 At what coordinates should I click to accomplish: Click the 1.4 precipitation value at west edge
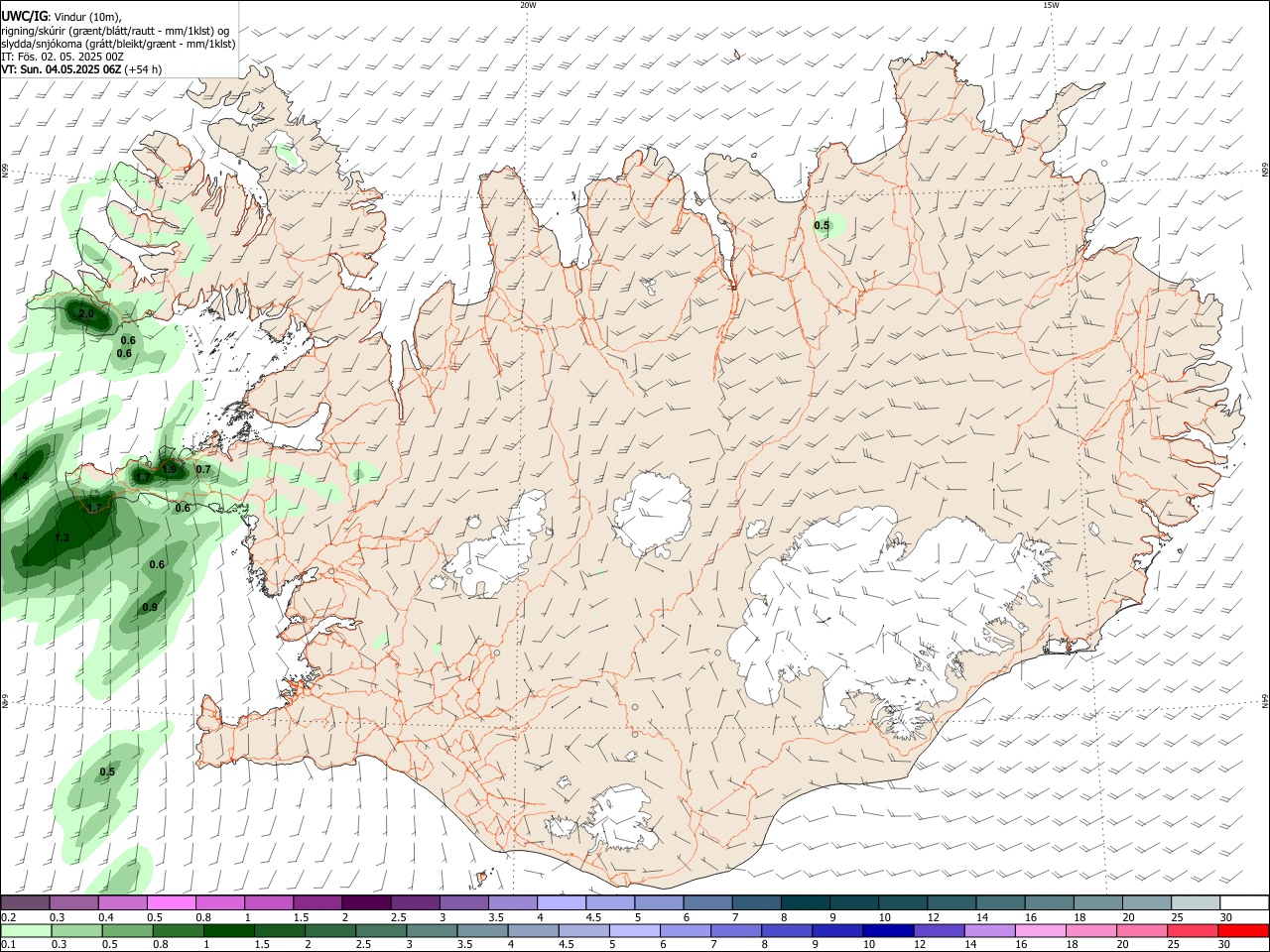[21, 477]
